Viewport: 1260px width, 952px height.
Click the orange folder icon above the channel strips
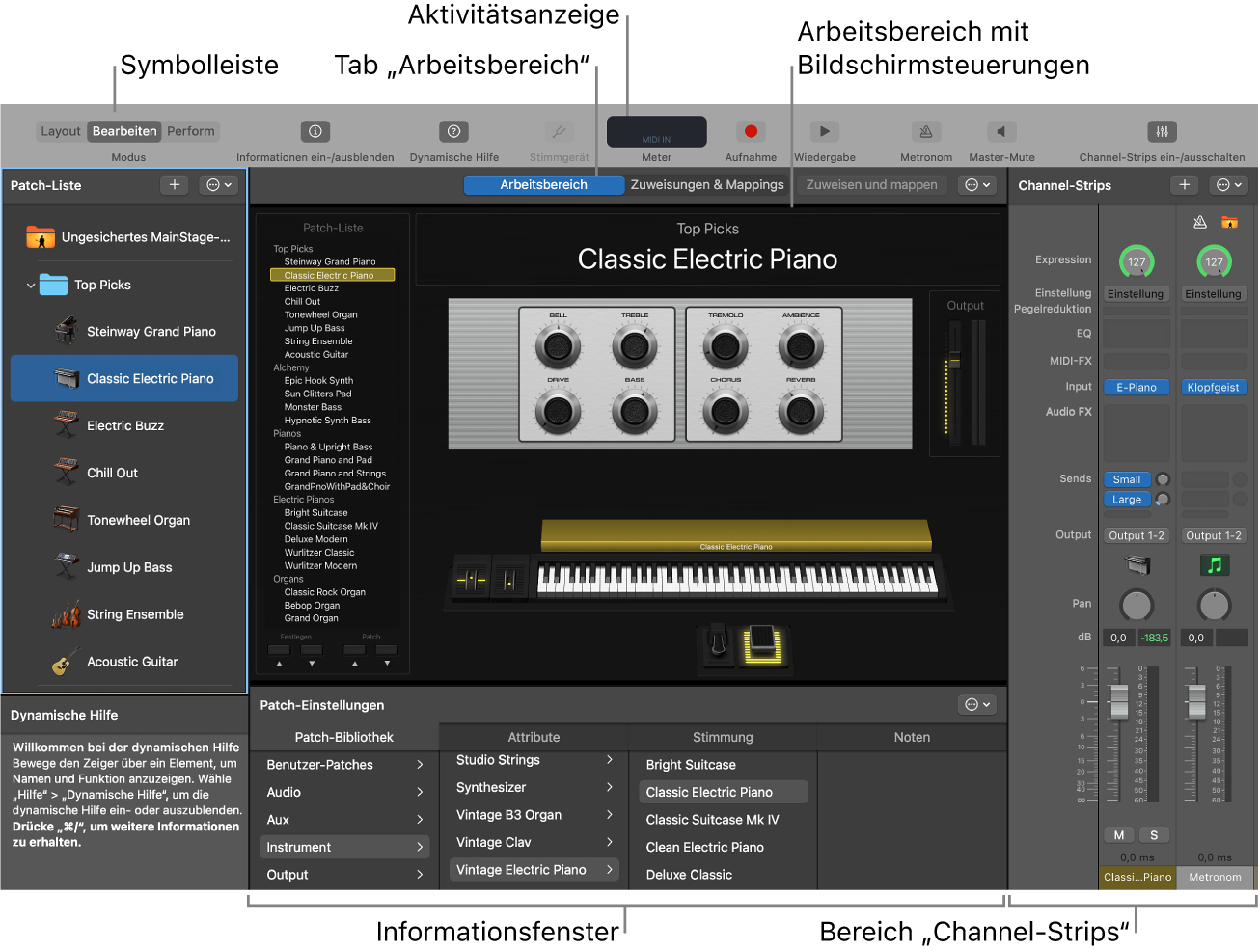pos(1229,222)
